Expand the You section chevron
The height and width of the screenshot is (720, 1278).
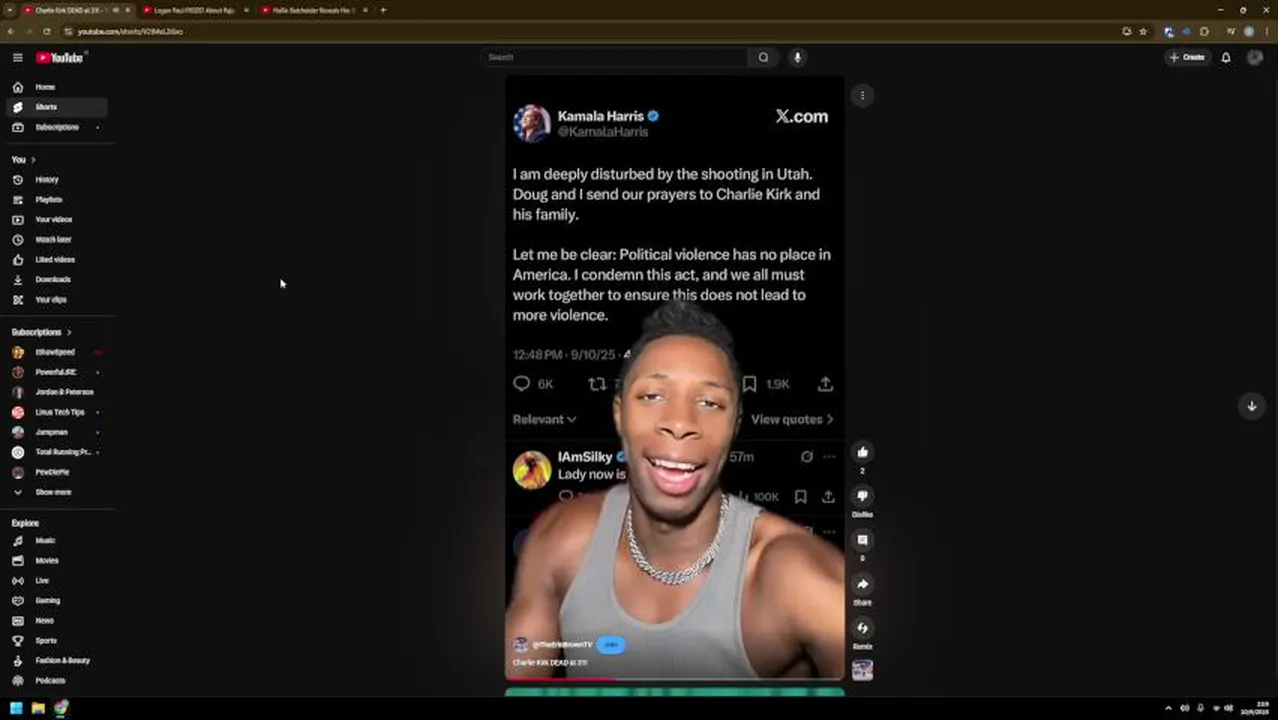point(33,160)
